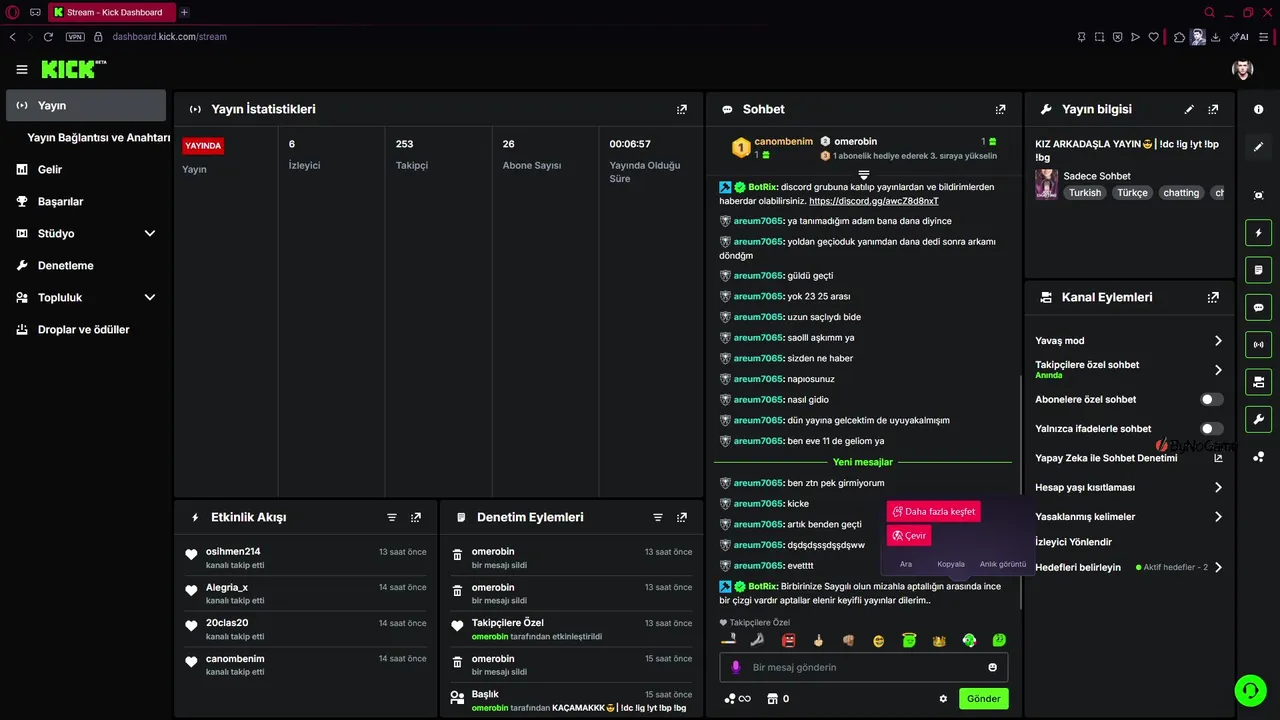Click İzleyici Yönlendir option
The image size is (1280, 720).
tap(1073, 542)
